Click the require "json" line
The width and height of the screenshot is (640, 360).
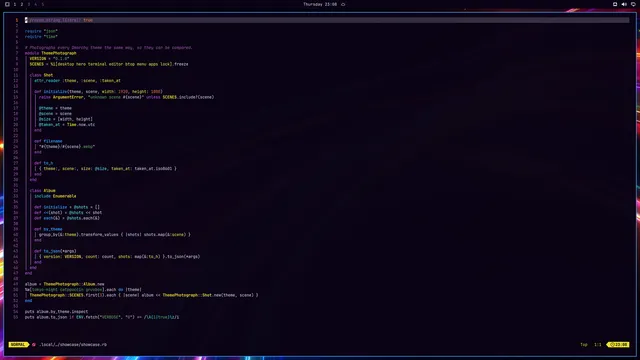point(41,31)
